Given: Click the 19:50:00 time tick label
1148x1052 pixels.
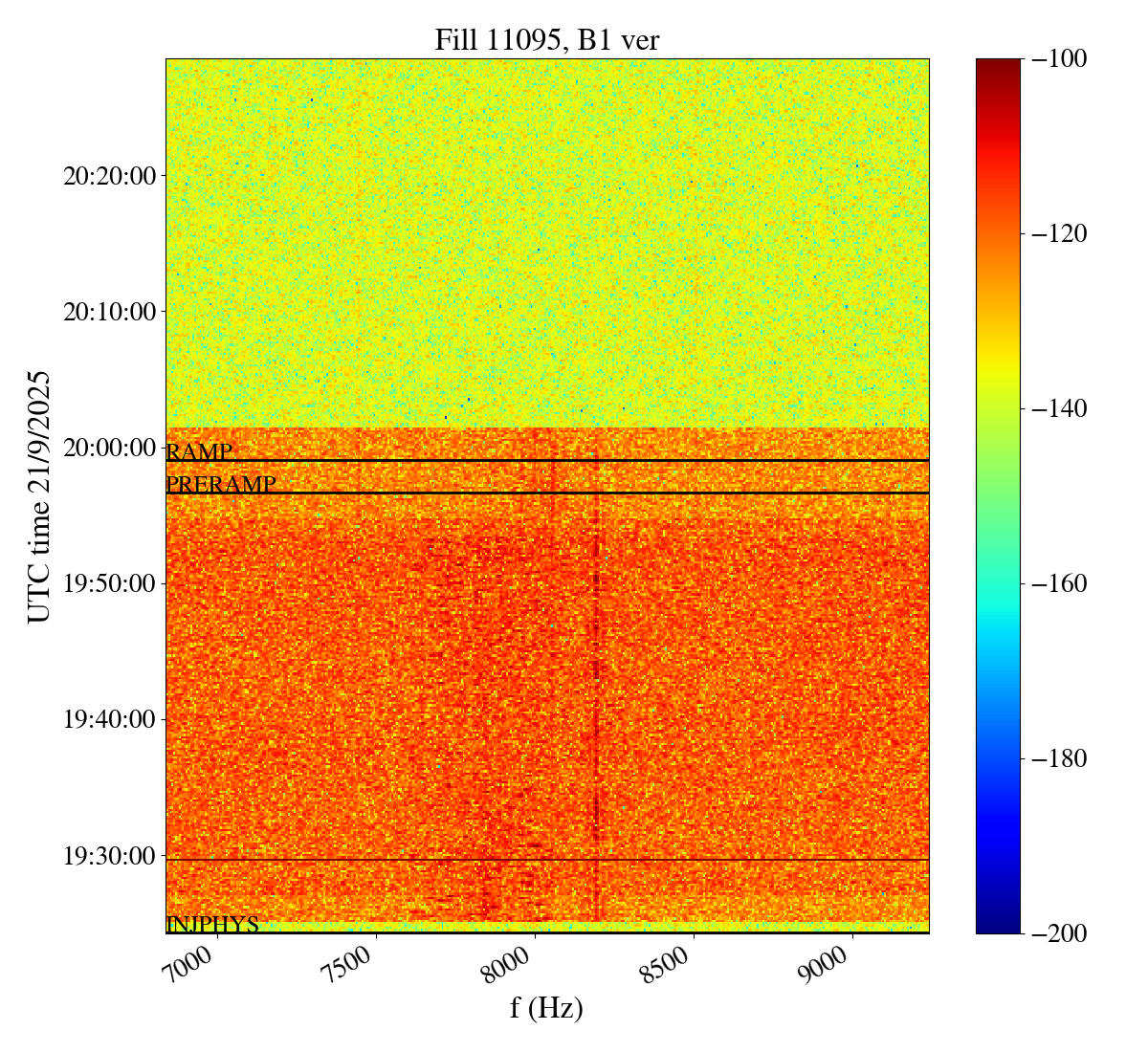Looking at the screenshot, I should pyautogui.click(x=108, y=583).
